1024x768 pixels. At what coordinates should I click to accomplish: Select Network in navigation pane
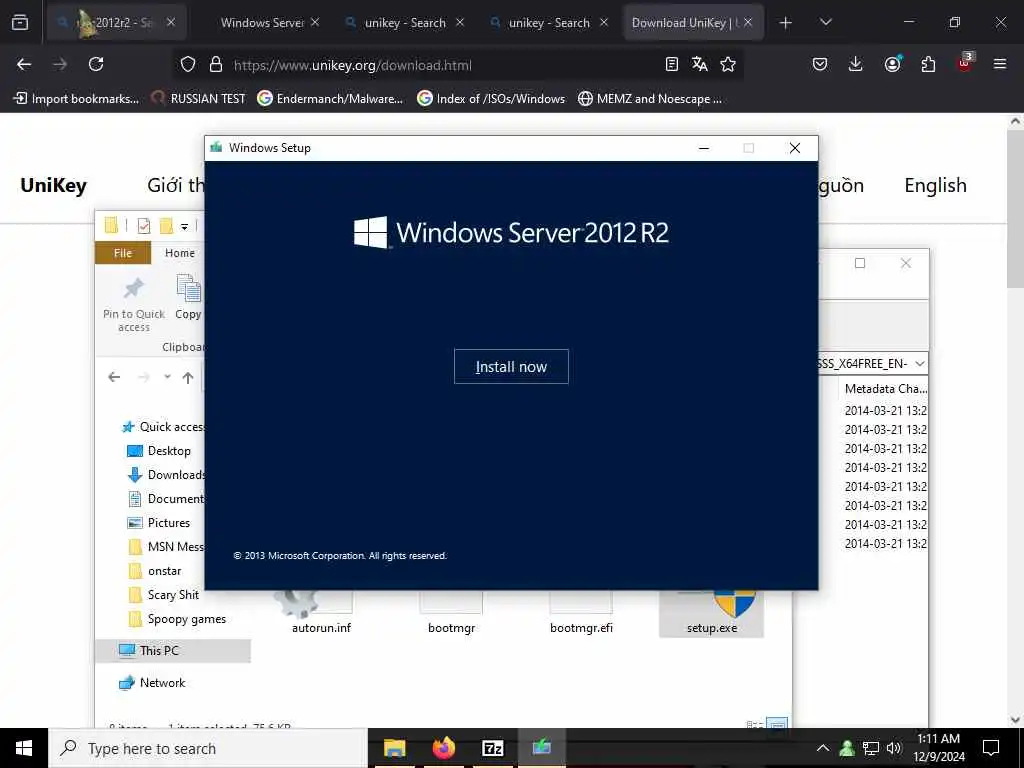152,682
